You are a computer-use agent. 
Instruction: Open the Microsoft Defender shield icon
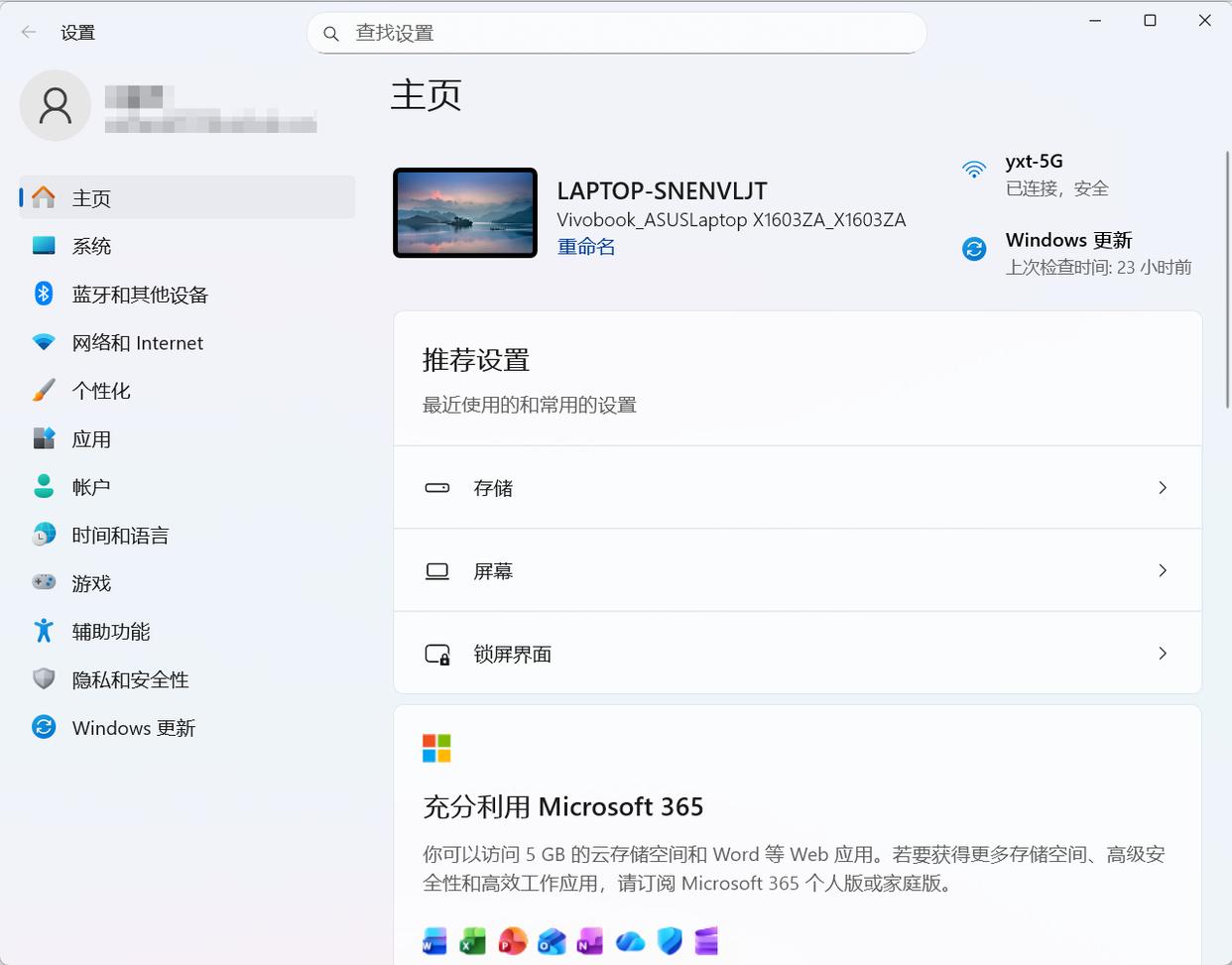tap(669, 941)
